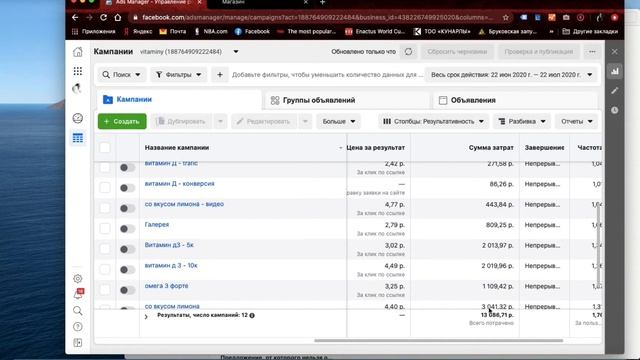This screenshot has width=640, height=360.
Task: Open the Другие закладки folder
Action: [x=590, y=31]
